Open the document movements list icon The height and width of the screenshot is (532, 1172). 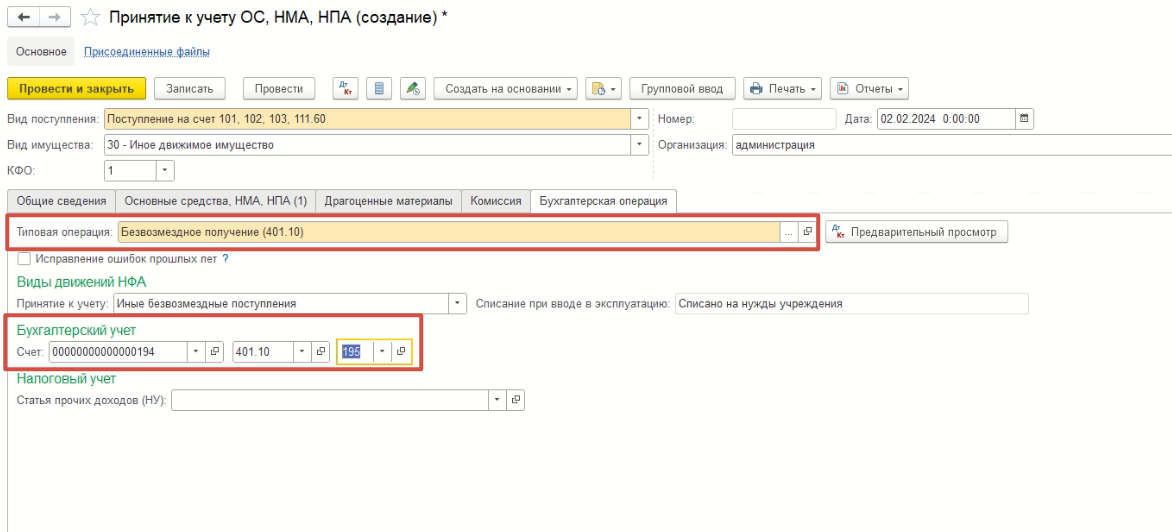pos(379,88)
